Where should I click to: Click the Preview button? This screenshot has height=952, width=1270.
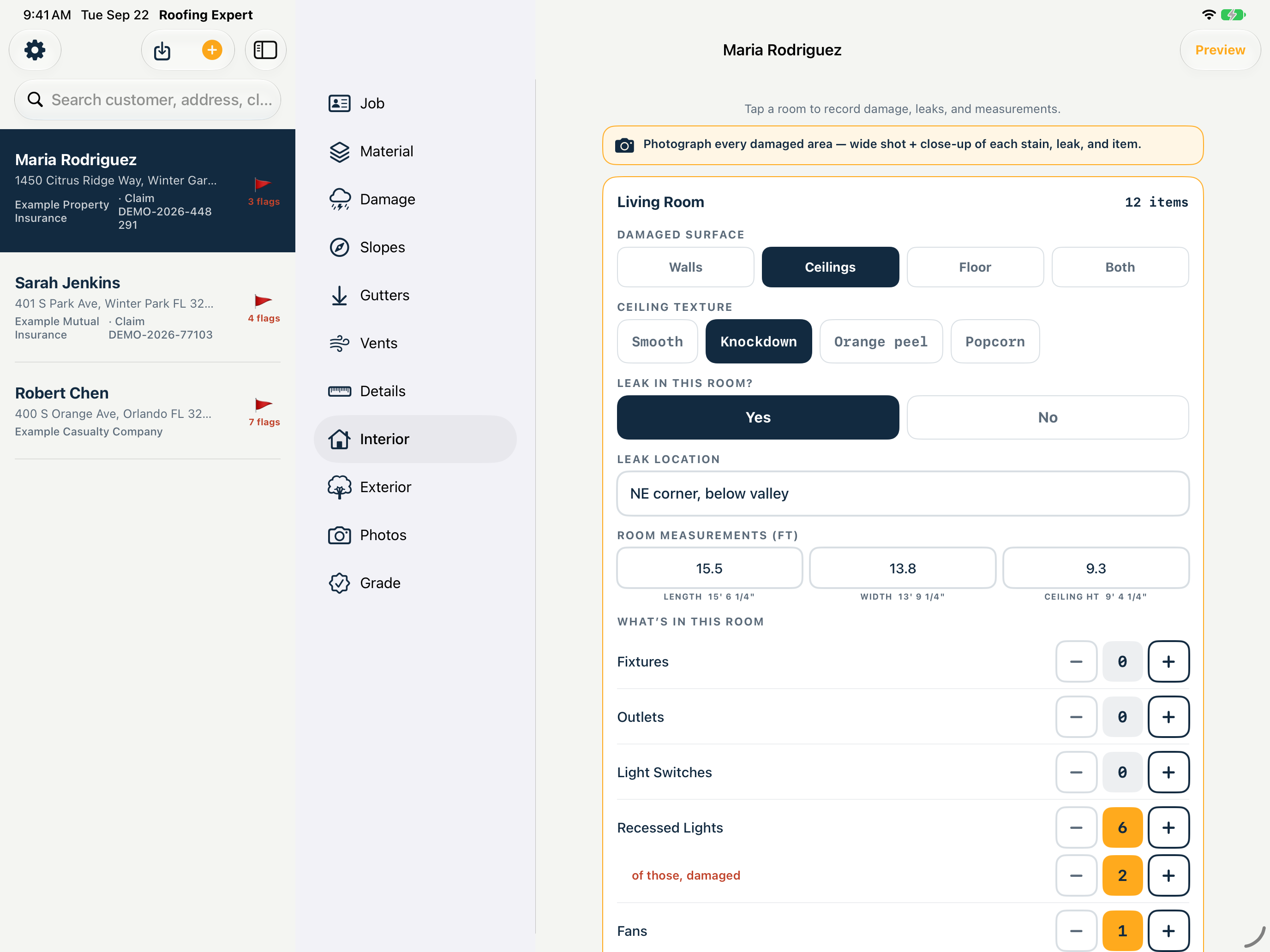click(x=1220, y=50)
